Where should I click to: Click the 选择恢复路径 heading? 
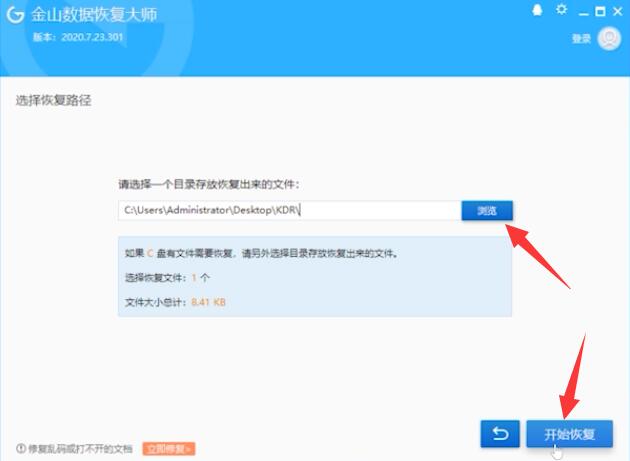(53, 100)
